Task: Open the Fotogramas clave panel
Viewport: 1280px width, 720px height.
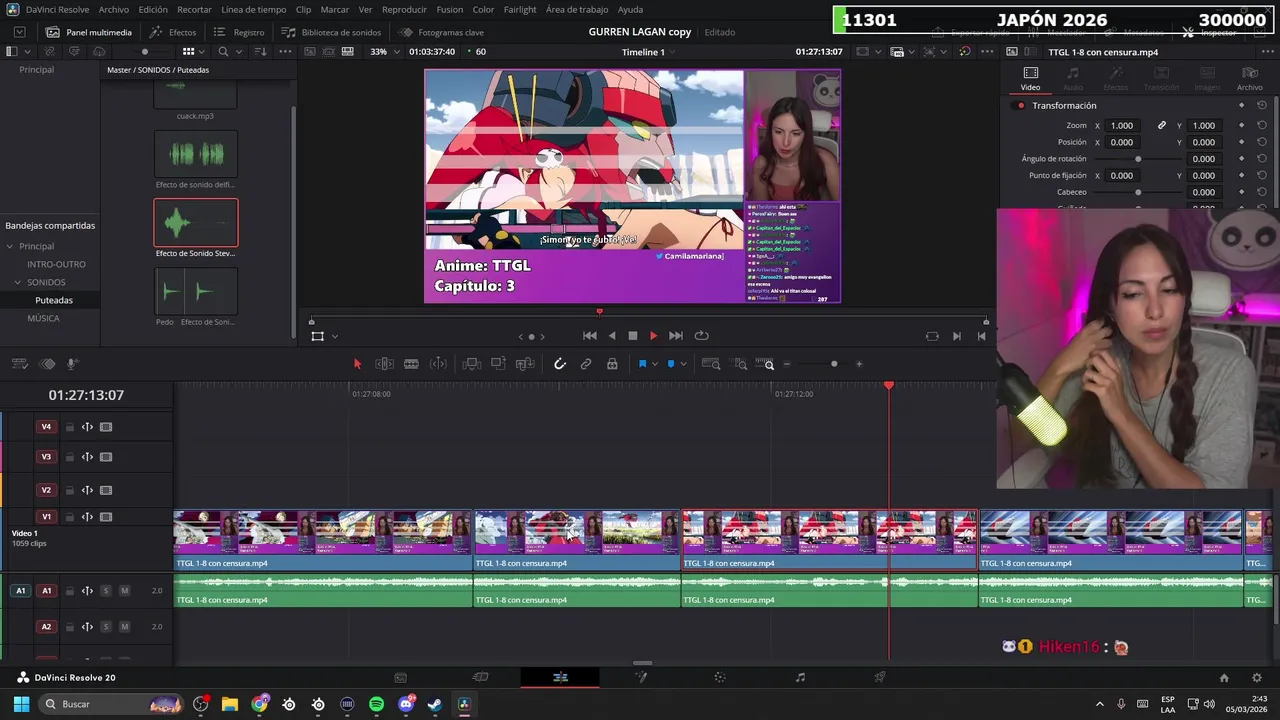Action: tap(441, 32)
